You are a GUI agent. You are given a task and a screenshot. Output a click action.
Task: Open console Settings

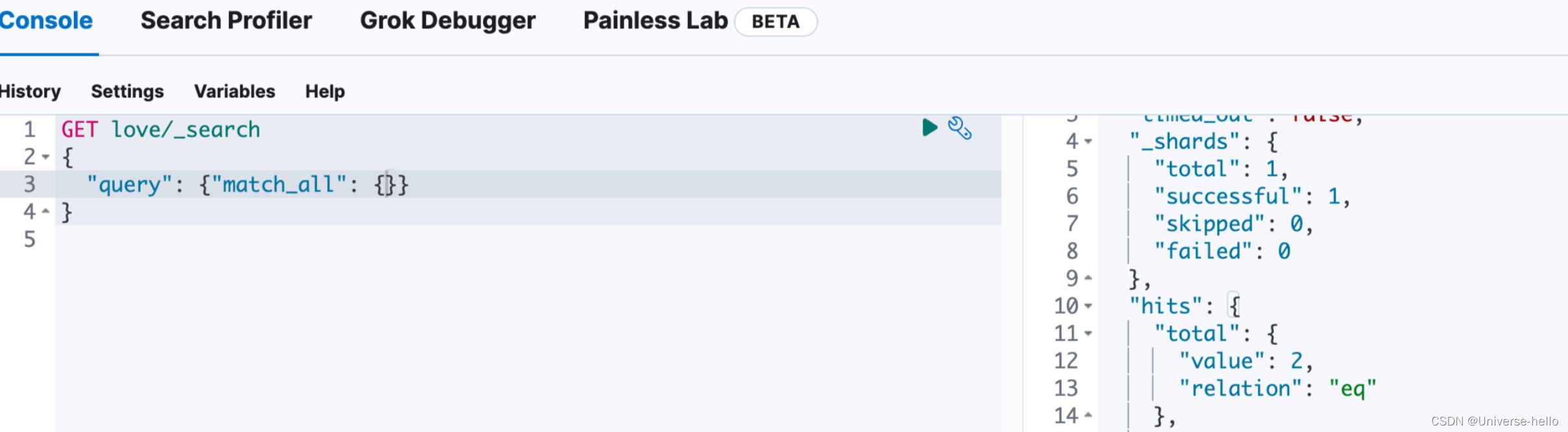(x=127, y=91)
